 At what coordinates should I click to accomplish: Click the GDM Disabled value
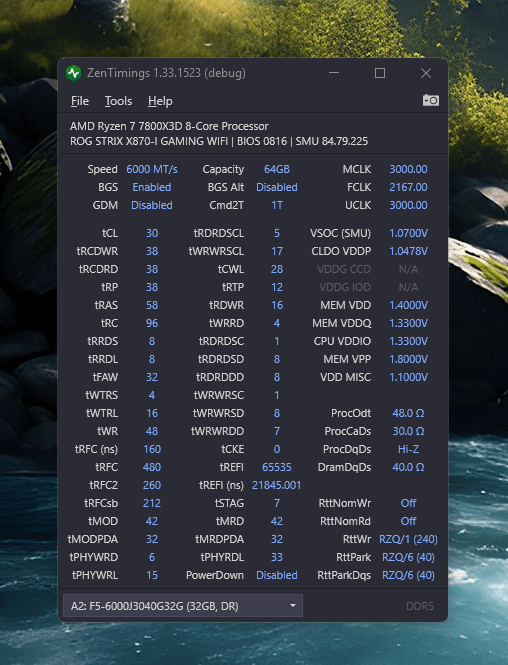[152, 205]
